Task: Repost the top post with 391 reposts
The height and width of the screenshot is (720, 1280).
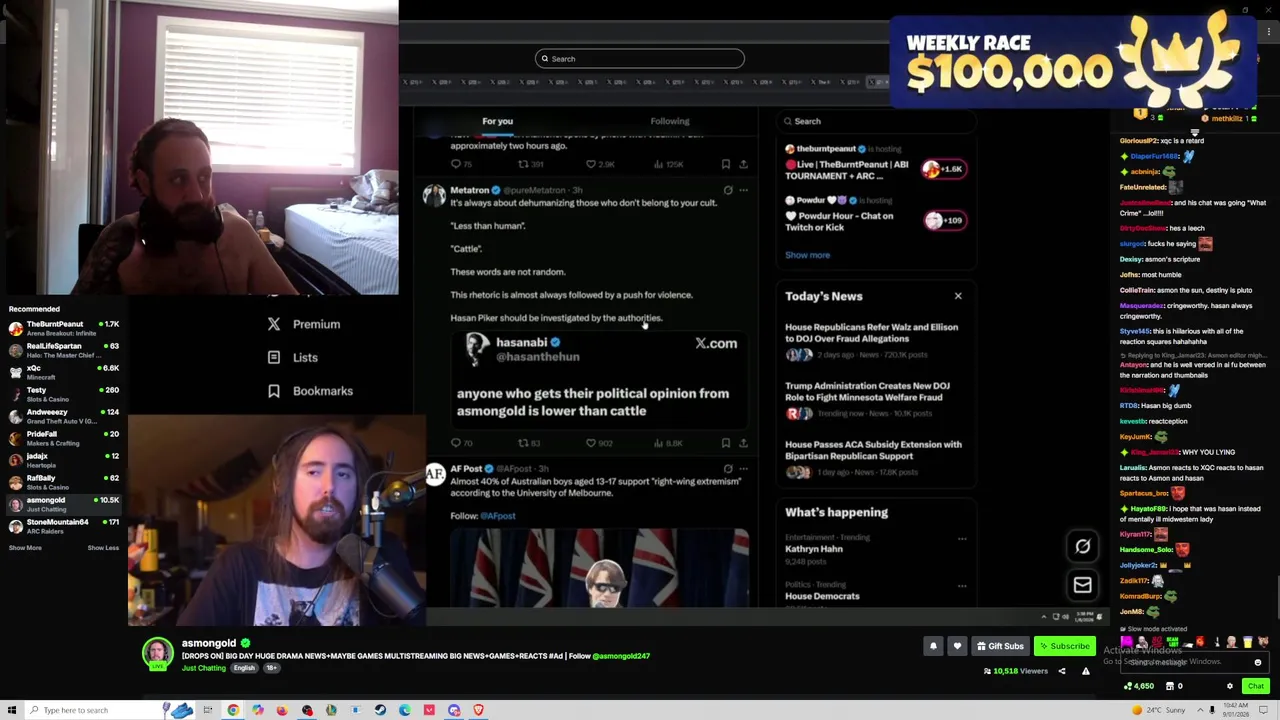Action: [522, 164]
